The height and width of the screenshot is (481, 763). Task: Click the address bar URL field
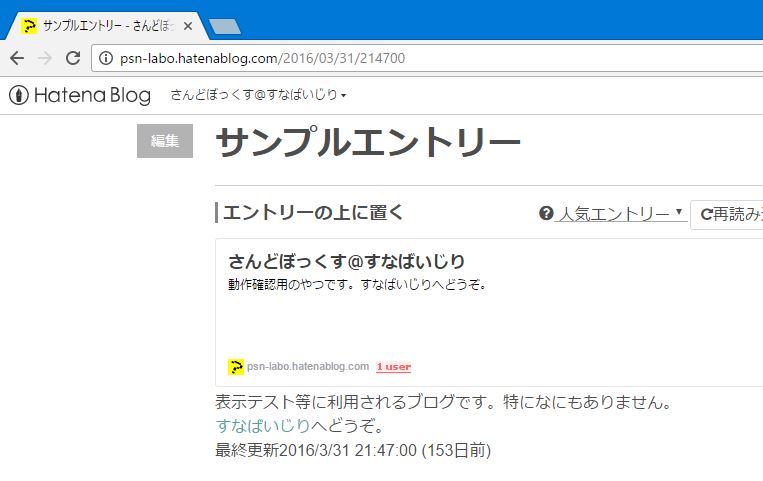click(428, 58)
